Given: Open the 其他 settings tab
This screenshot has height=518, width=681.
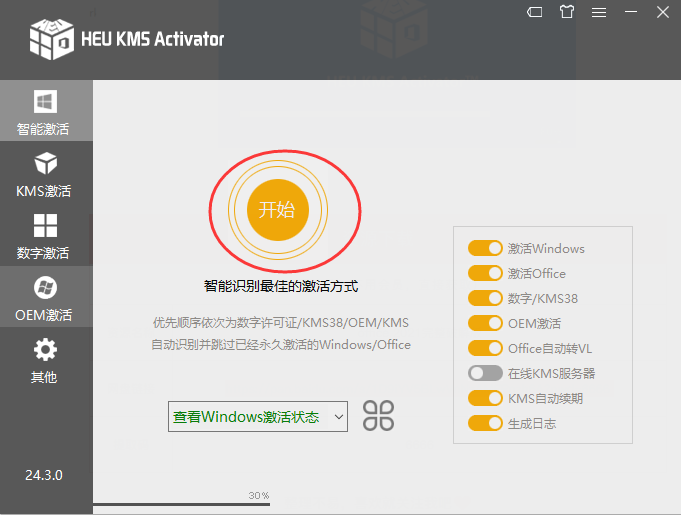Looking at the screenshot, I should point(46,359).
